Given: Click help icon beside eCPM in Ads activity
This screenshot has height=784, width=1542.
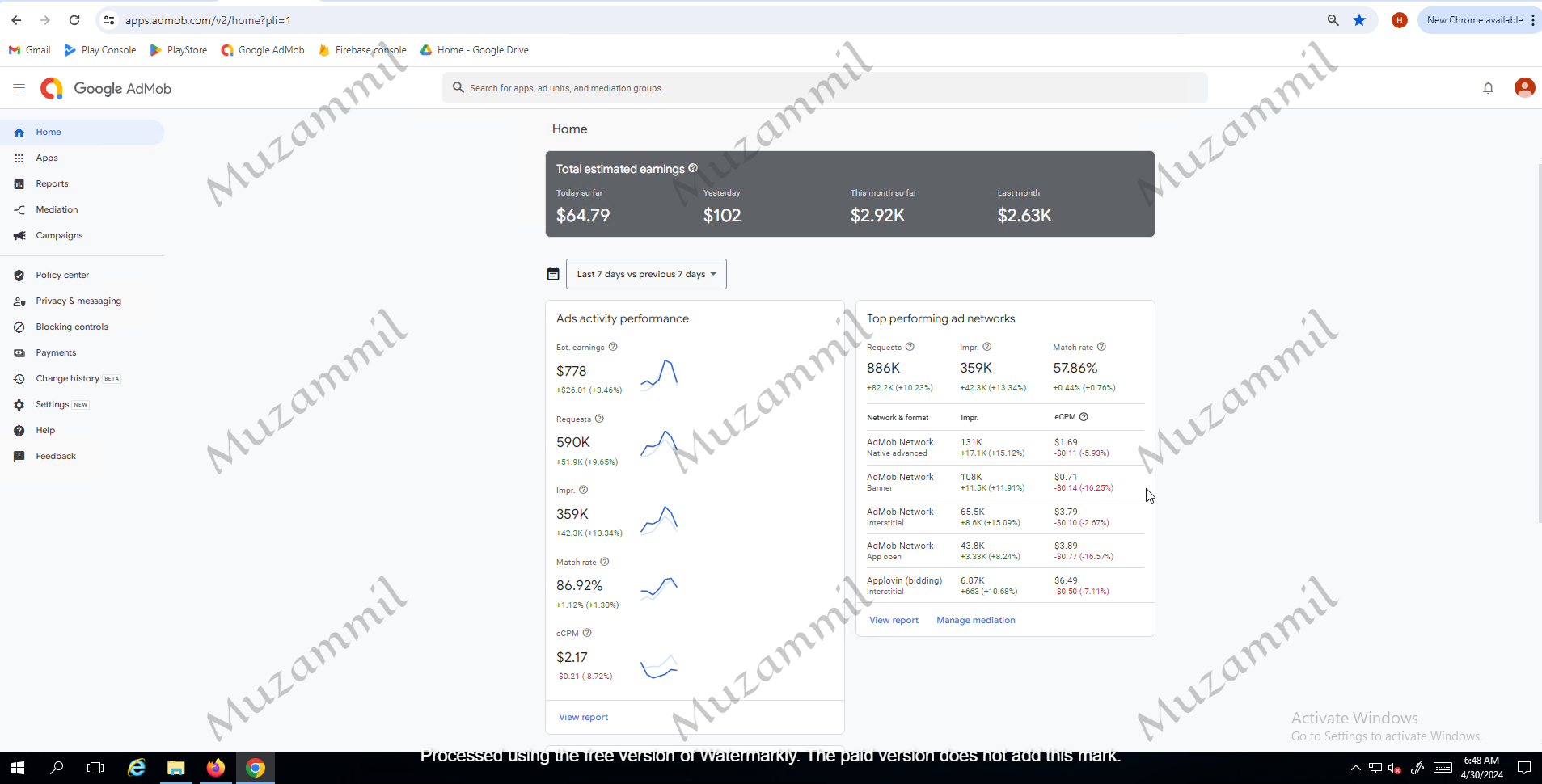Looking at the screenshot, I should [587, 633].
